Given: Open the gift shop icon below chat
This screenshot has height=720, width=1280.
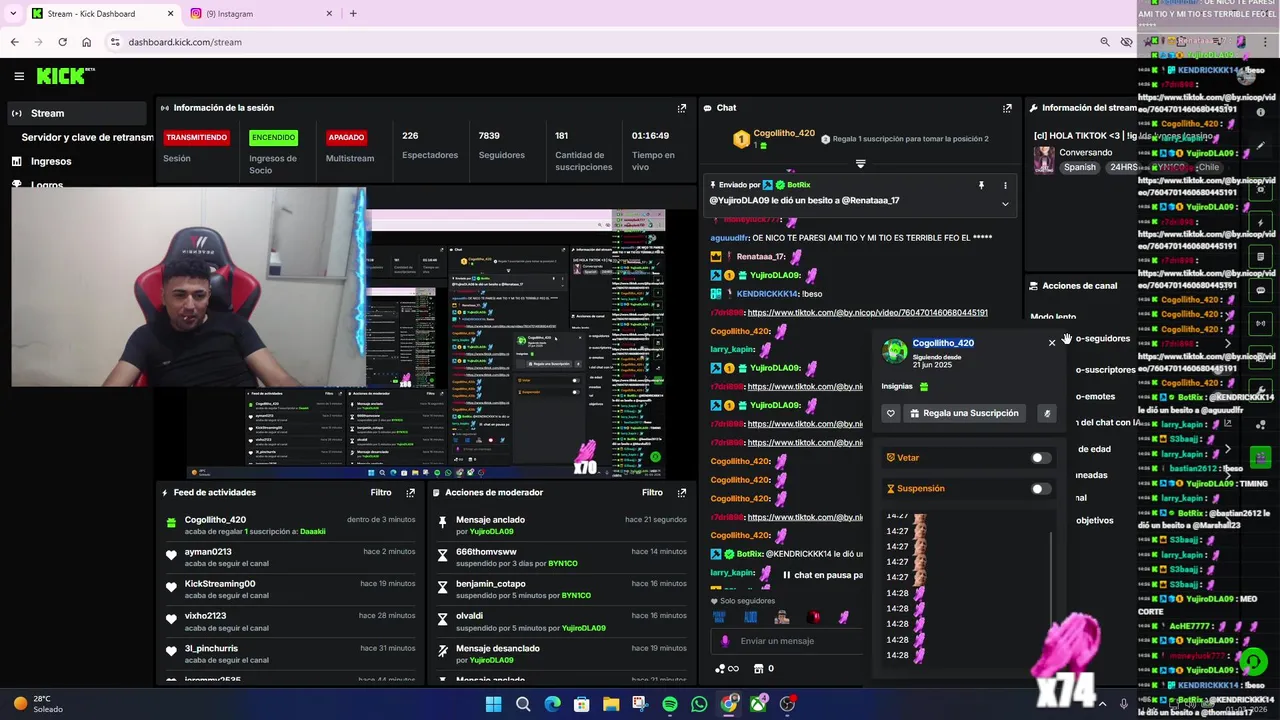Looking at the screenshot, I should [759, 669].
